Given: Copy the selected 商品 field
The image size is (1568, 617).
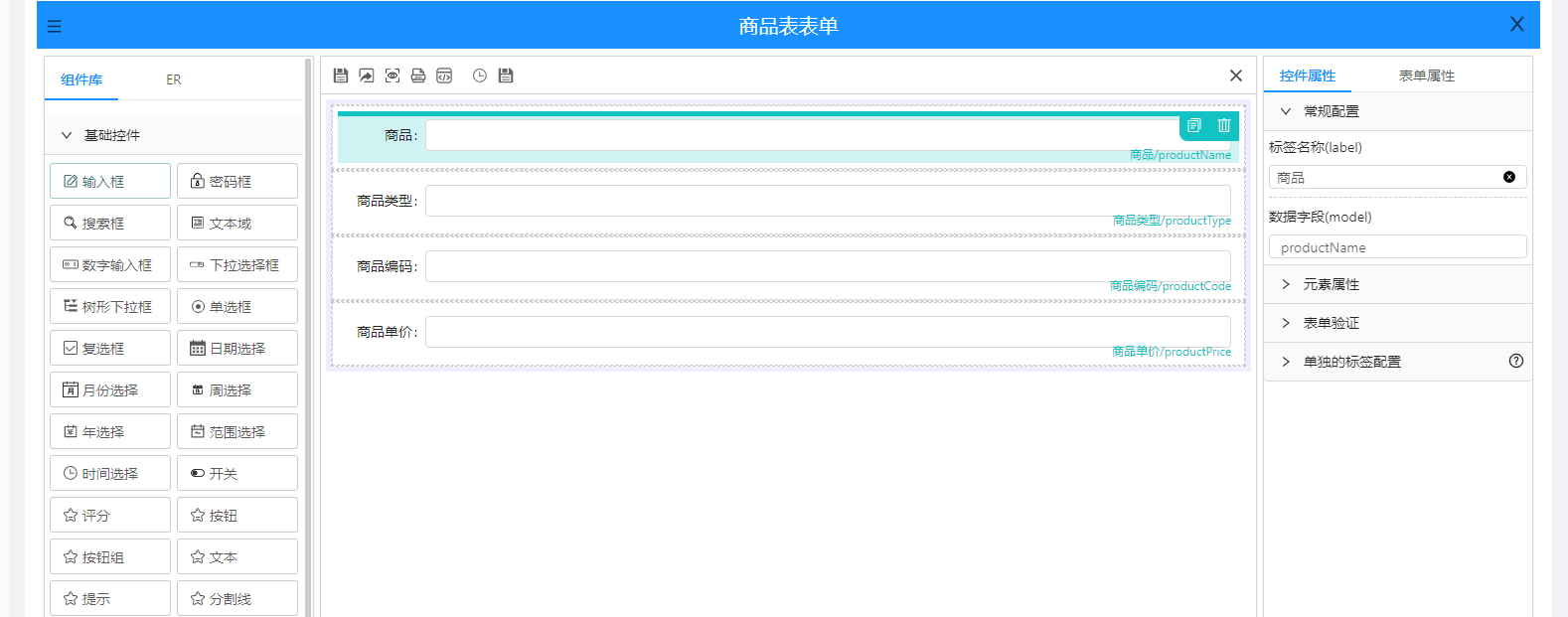Looking at the screenshot, I should pos(1194,125).
